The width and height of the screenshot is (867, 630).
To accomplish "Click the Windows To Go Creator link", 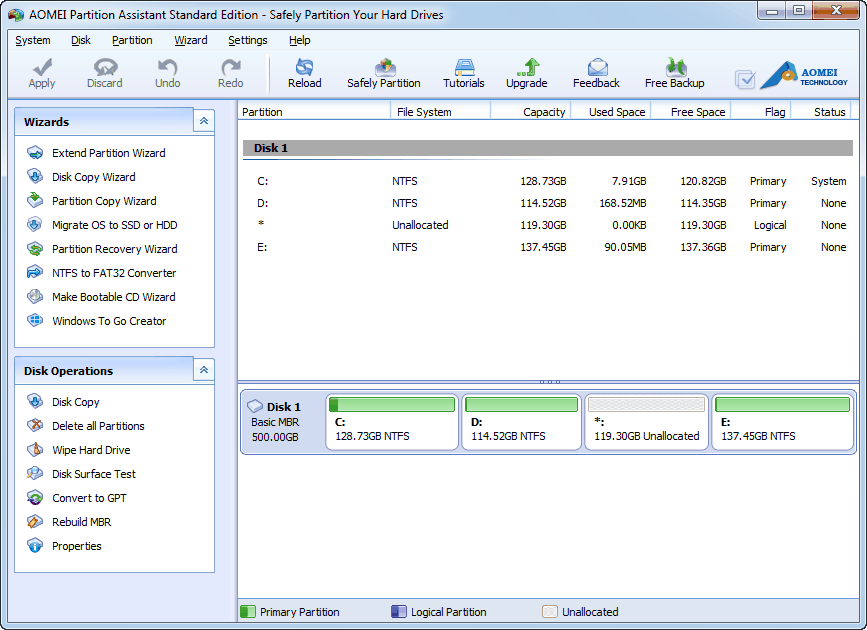I will point(109,321).
